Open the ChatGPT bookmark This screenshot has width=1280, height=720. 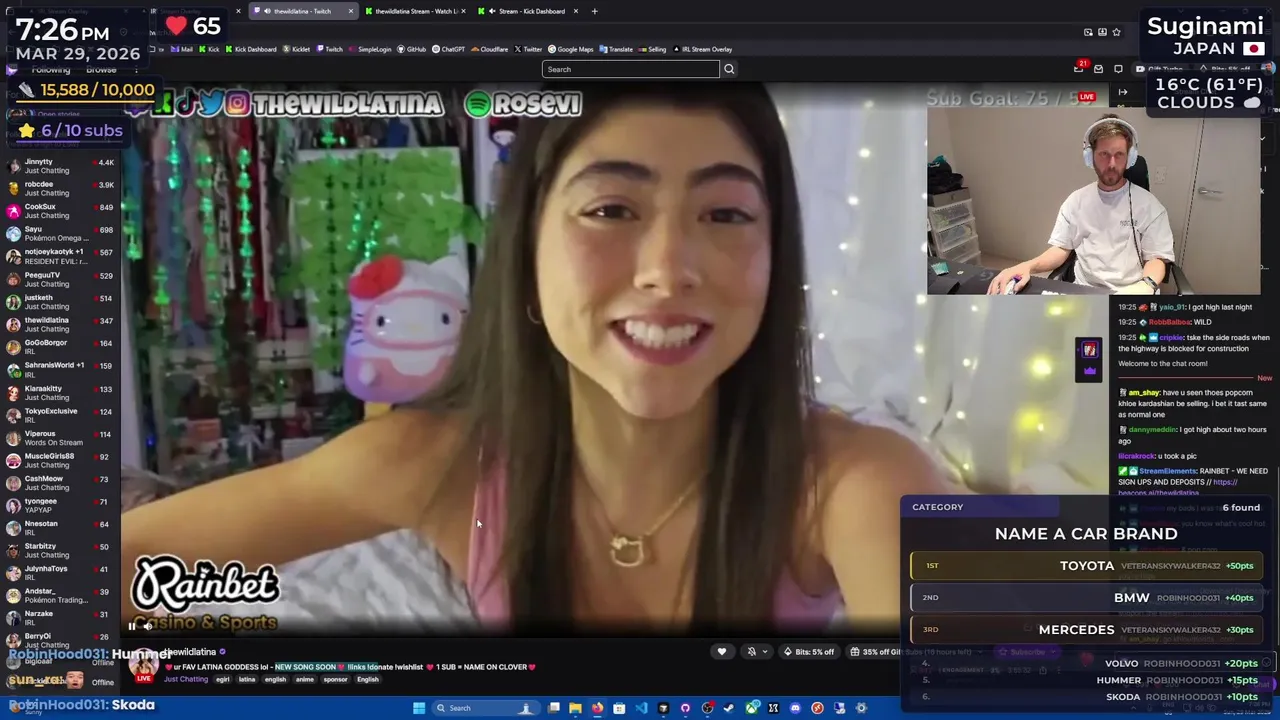pos(449,49)
